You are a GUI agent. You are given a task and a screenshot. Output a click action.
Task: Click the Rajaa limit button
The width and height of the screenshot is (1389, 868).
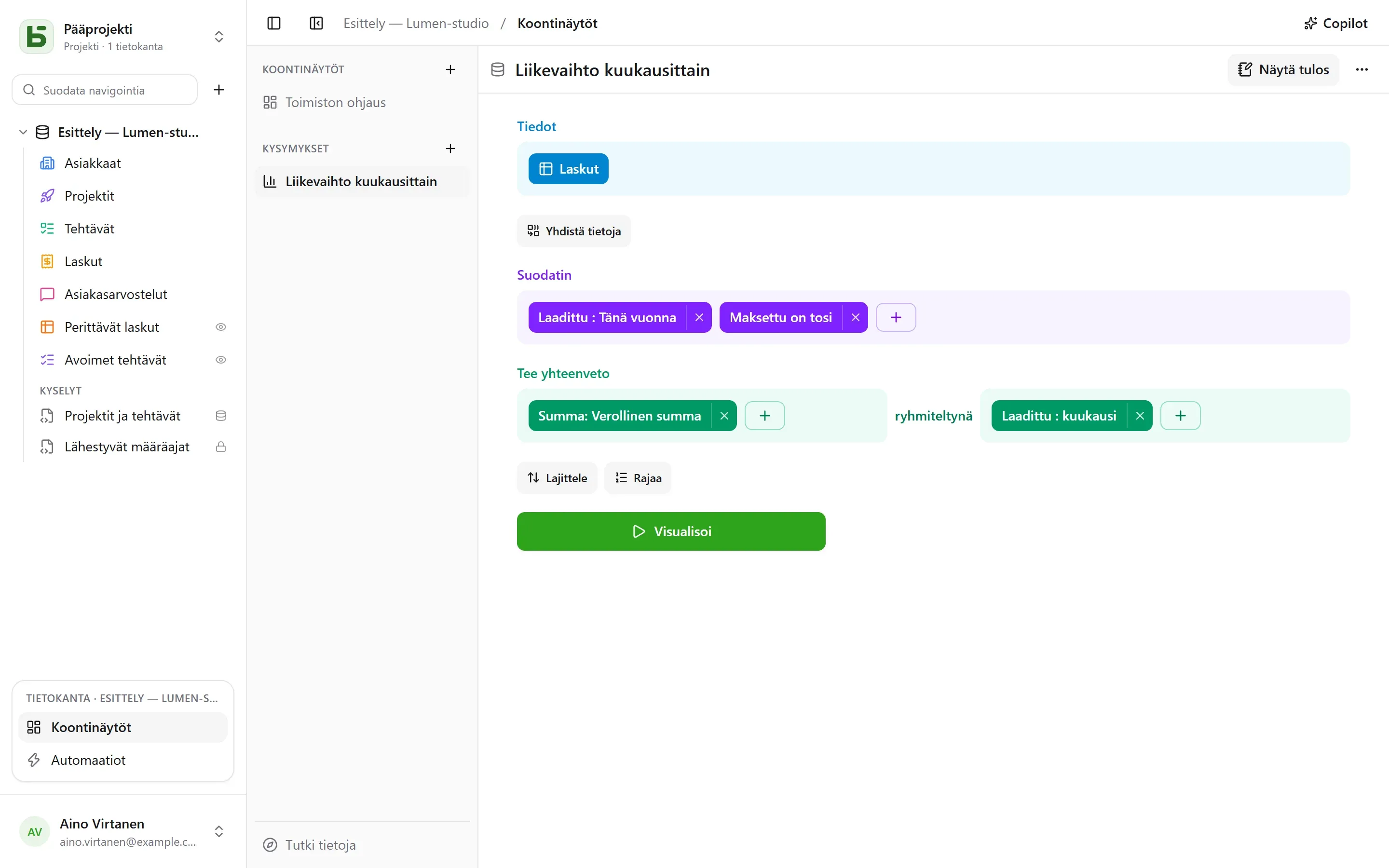point(638,478)
